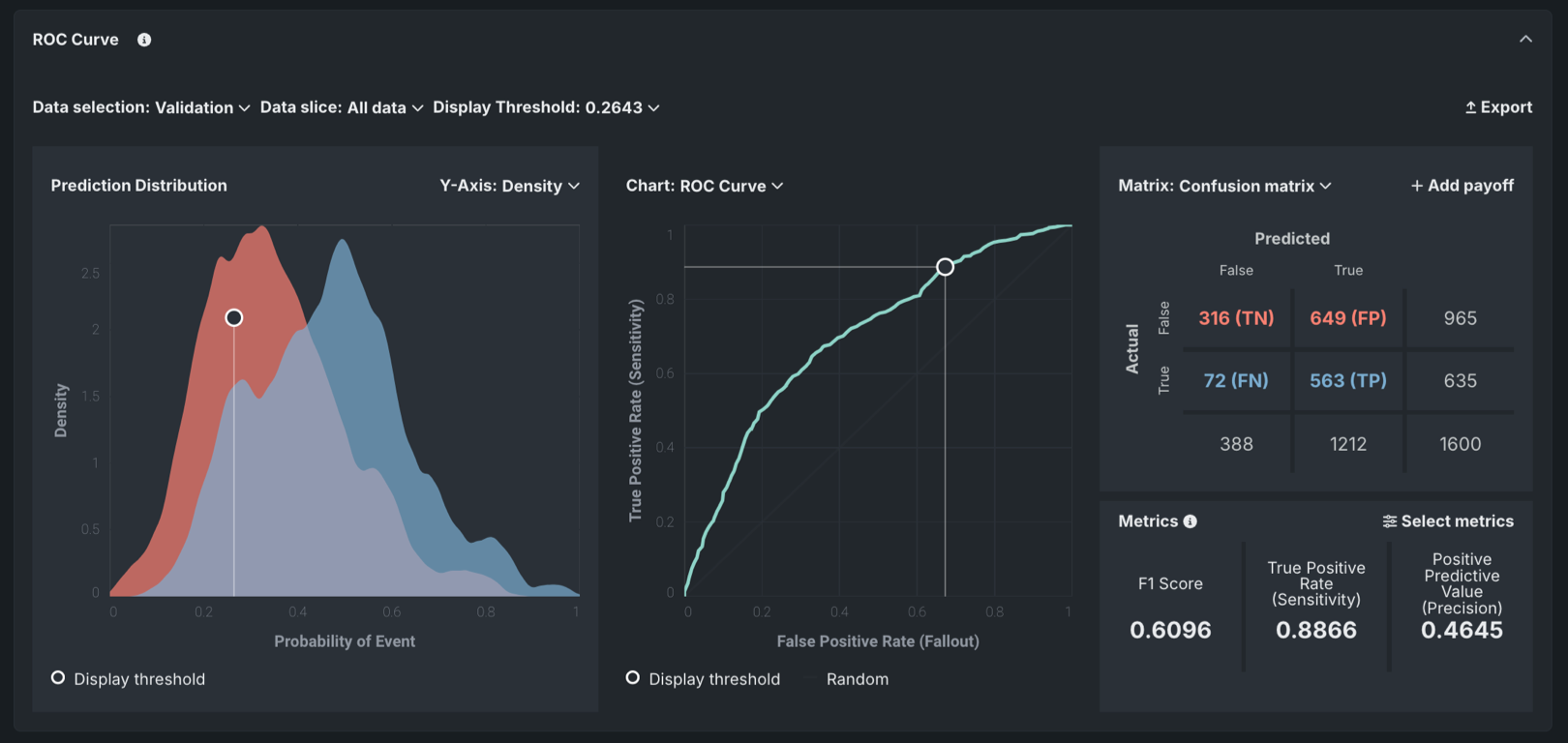
Task: Toggle Display threshold legend under Prediction Distribution
Action: (x=128, y=679)
